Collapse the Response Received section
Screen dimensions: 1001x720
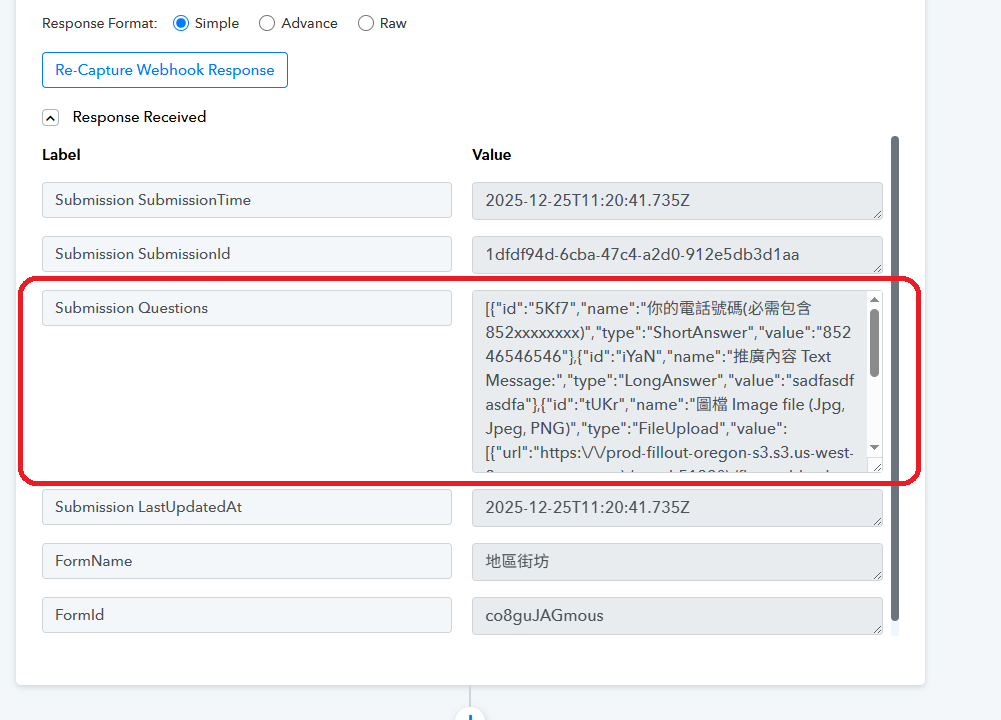coord(50,118)
